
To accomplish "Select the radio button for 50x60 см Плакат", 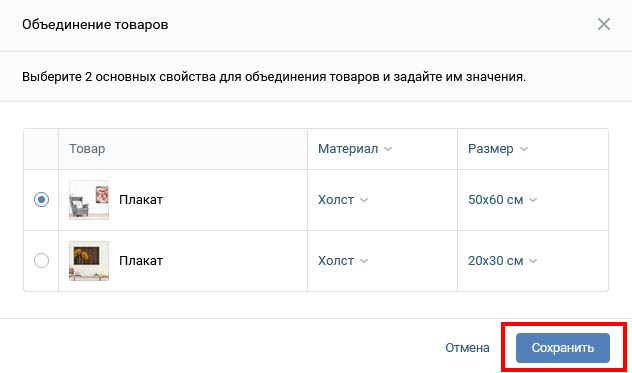I will [x=42, y=200].
